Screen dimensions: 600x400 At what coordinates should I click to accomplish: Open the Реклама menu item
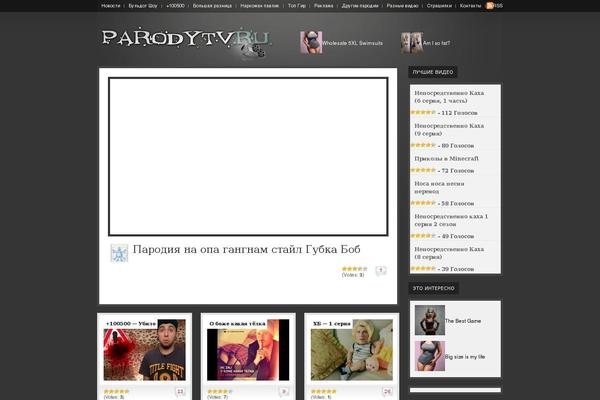323,6
